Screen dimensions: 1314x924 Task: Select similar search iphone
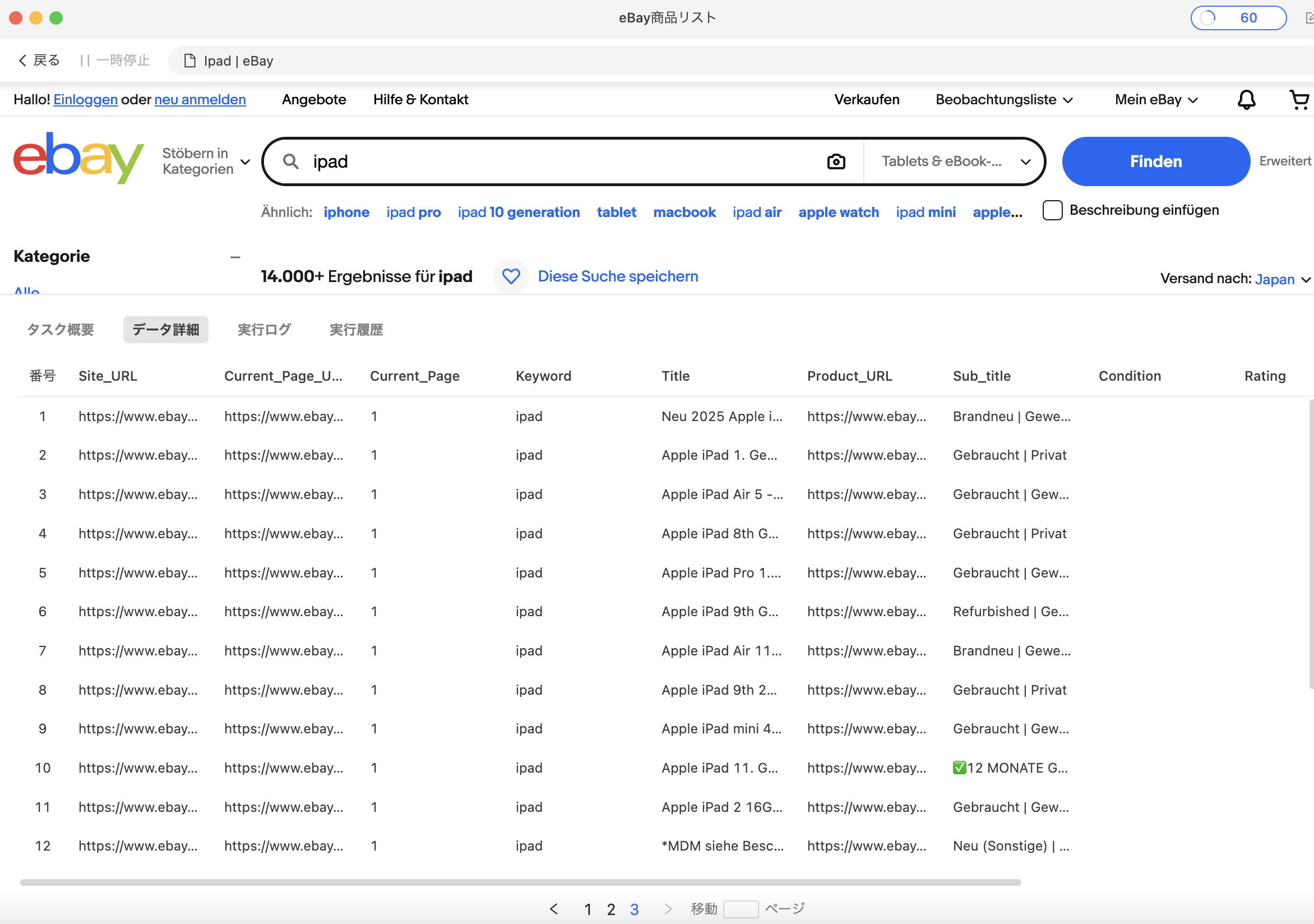point(346,212)
